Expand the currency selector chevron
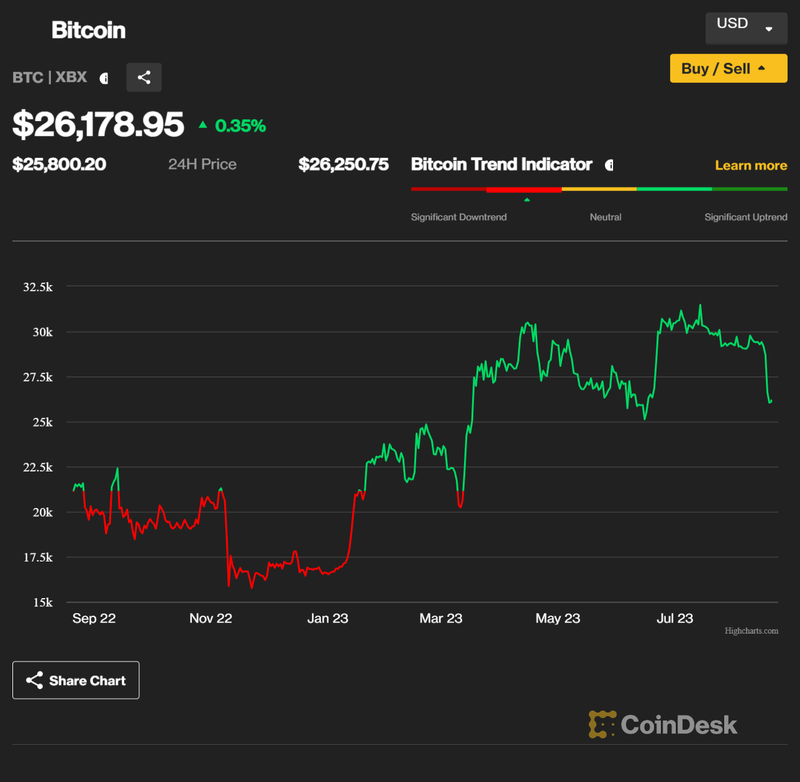 (770, 28)
